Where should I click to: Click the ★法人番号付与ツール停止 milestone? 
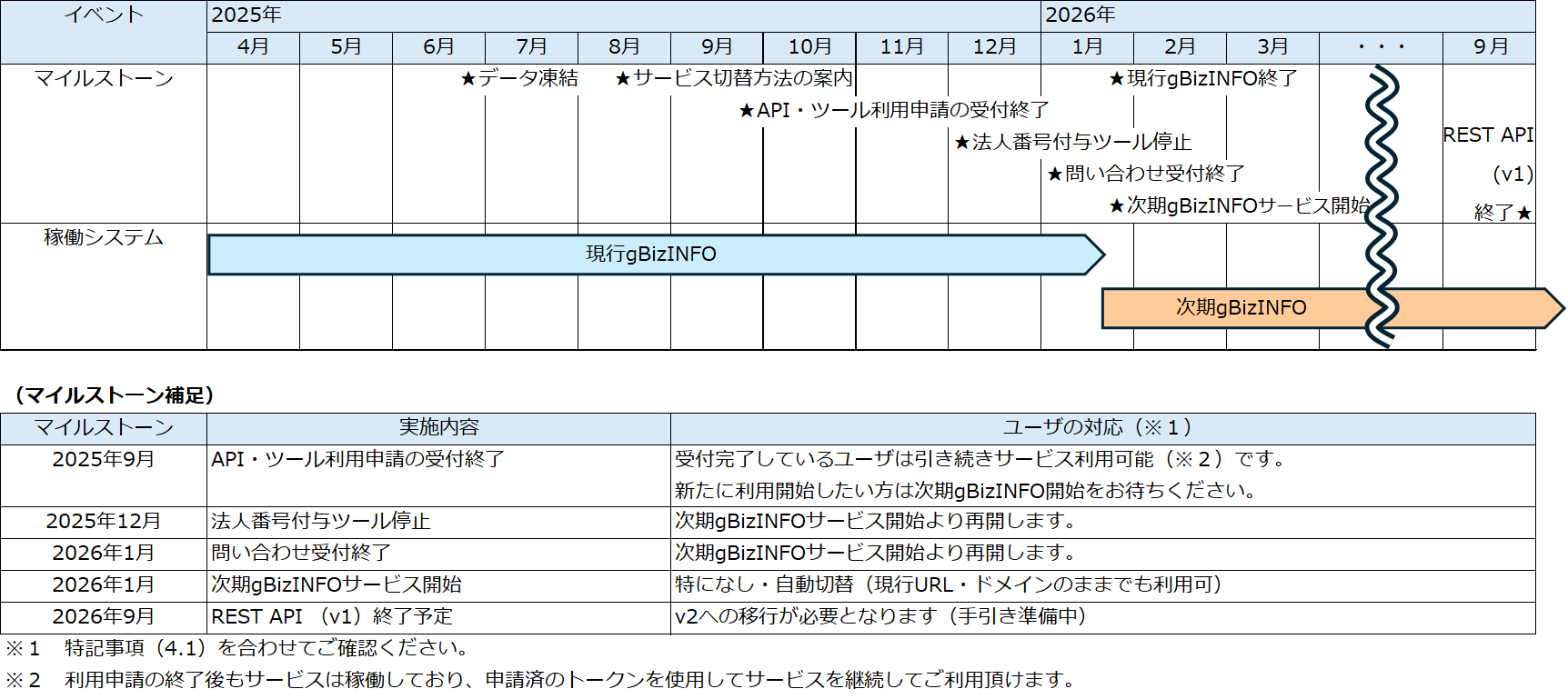(x=1072, y=143)
